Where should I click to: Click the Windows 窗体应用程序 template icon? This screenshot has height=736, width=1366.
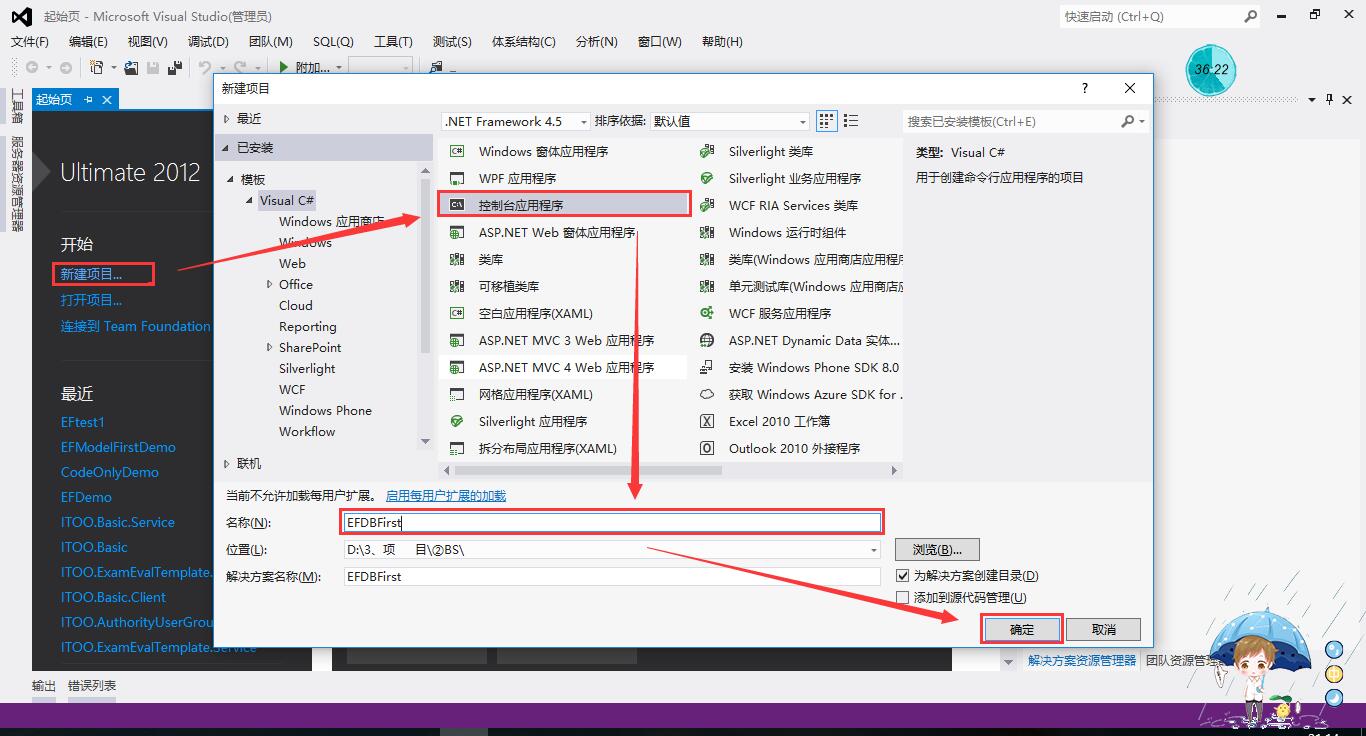457,151
